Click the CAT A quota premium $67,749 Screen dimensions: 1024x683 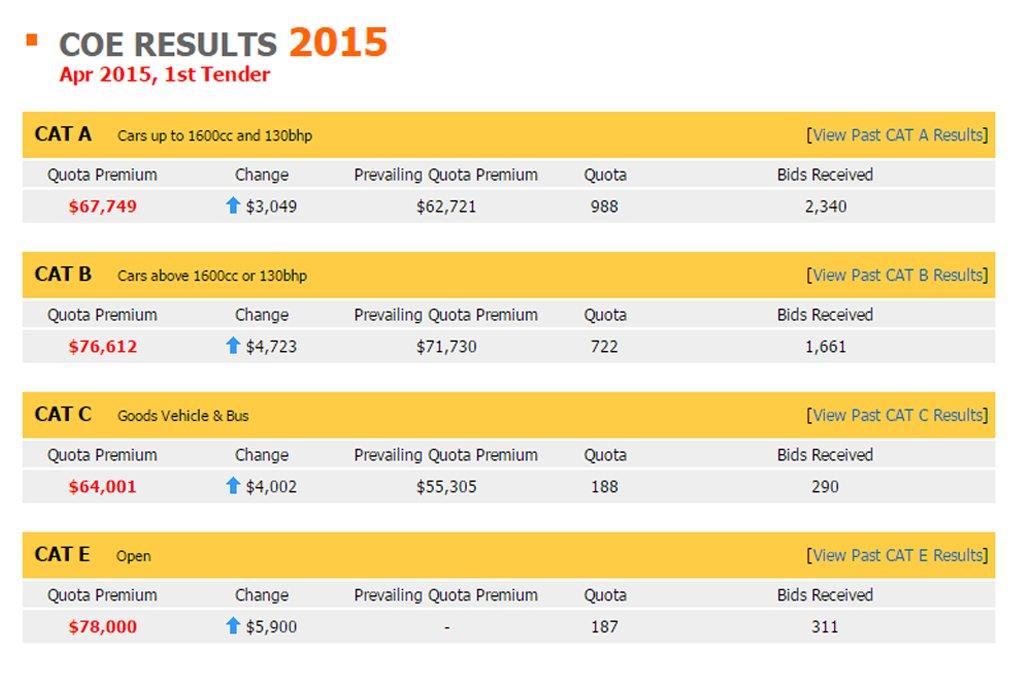point(103,207)
